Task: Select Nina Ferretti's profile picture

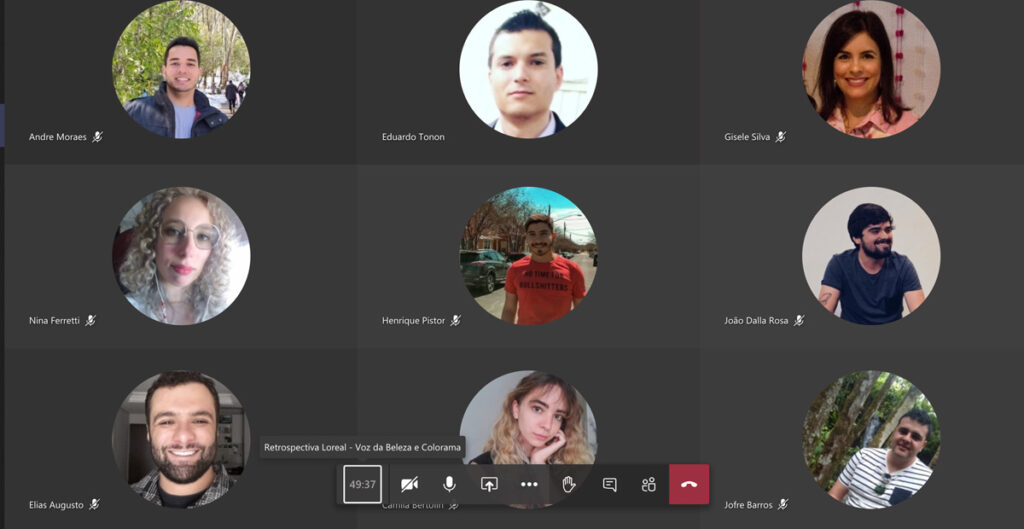Action: coord(181,255)
